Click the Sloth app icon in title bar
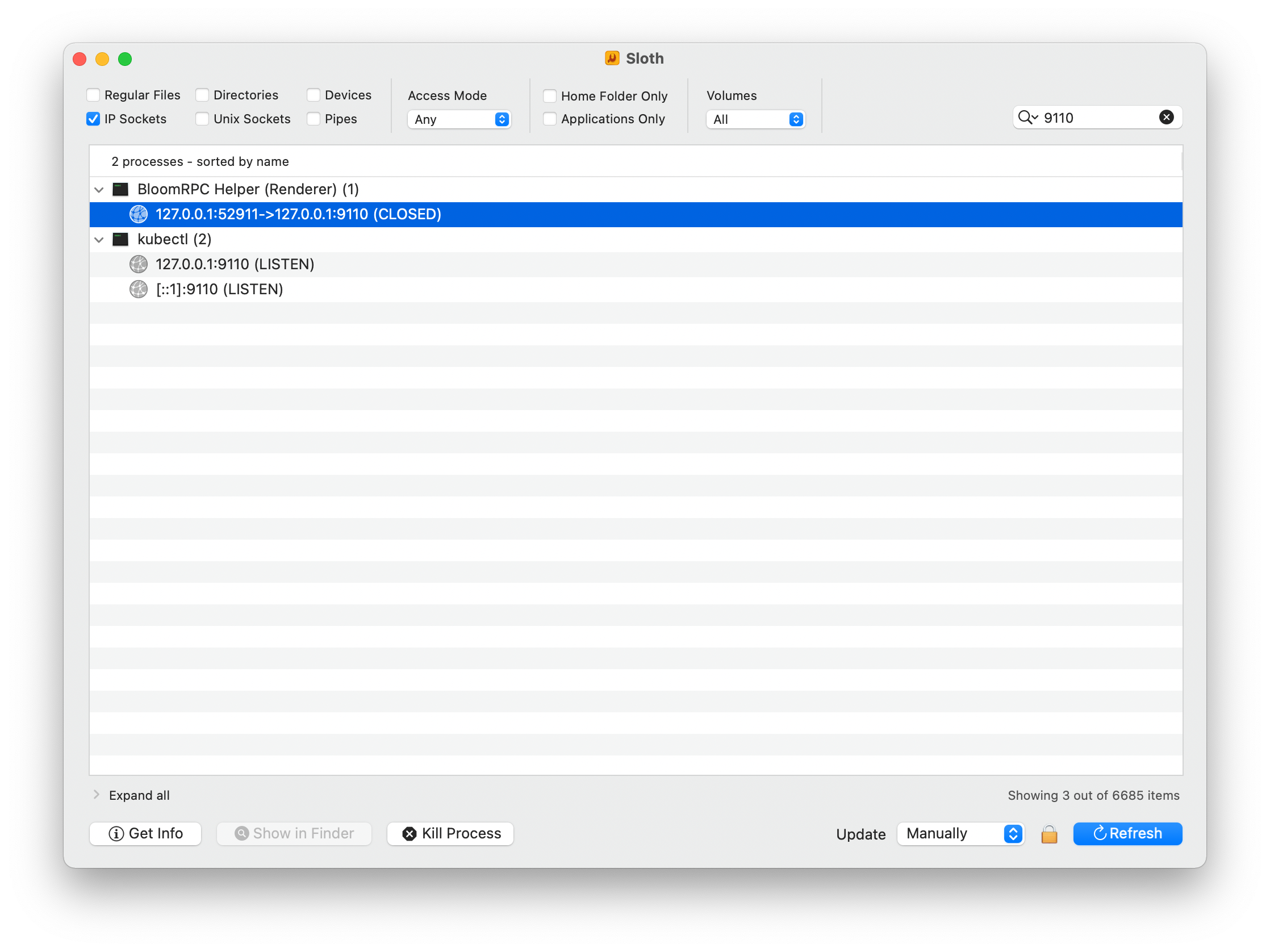This screenshot has width=1270, height=952. point(612,58)
